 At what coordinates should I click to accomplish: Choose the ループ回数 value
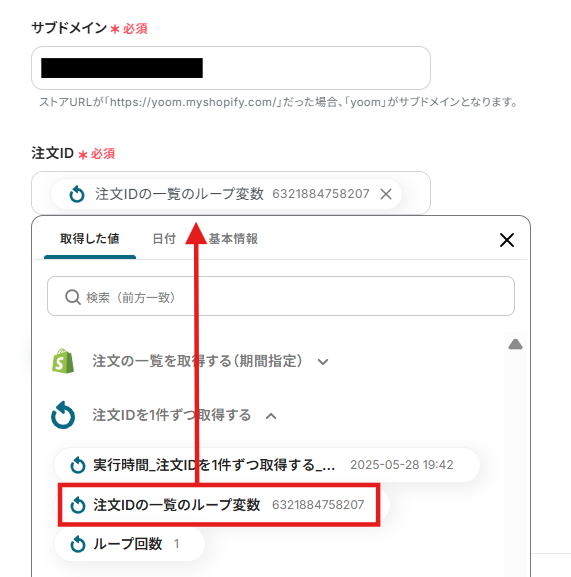click(x=130, y=544)
